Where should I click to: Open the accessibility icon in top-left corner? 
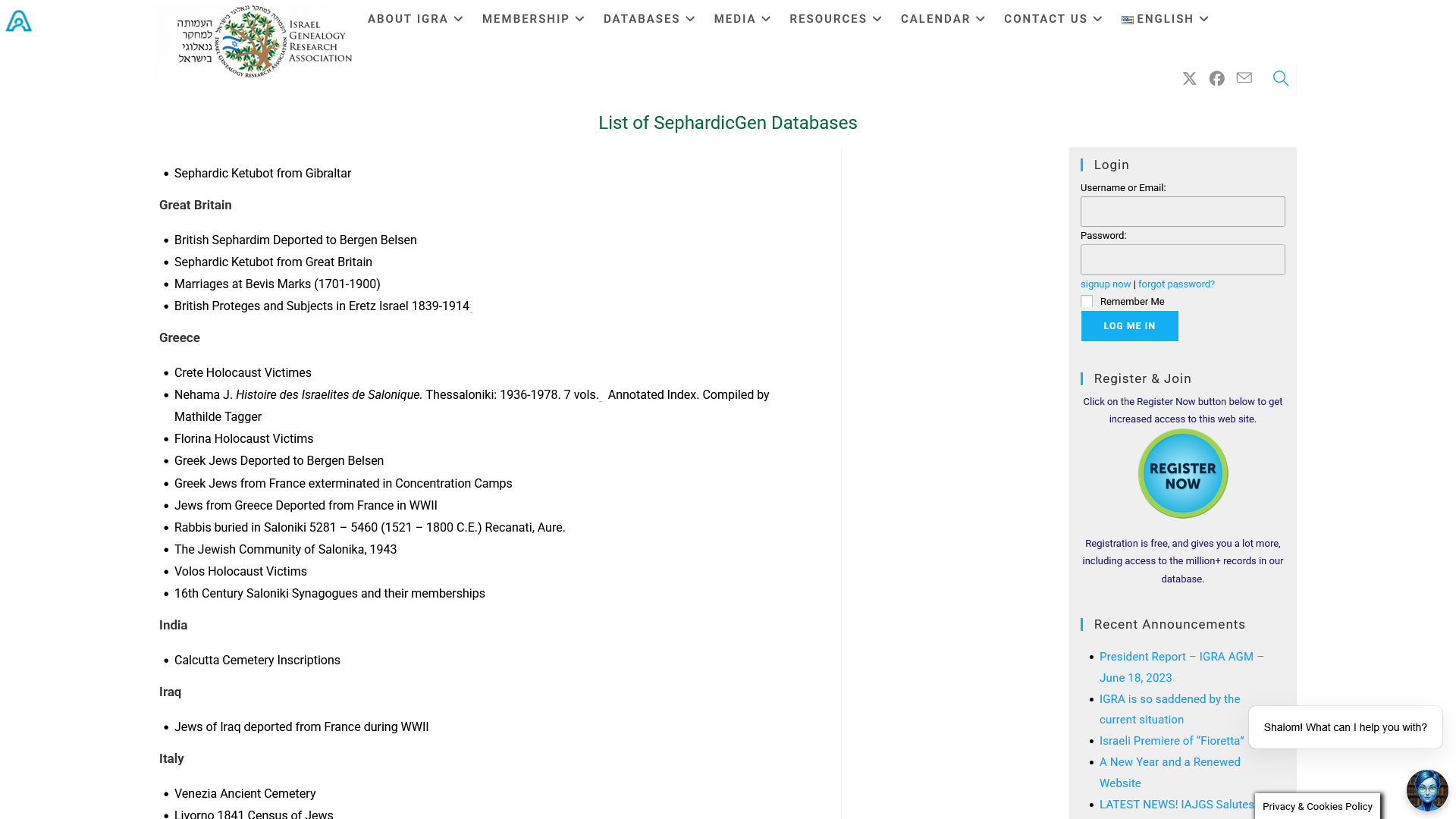coord(17,20)
